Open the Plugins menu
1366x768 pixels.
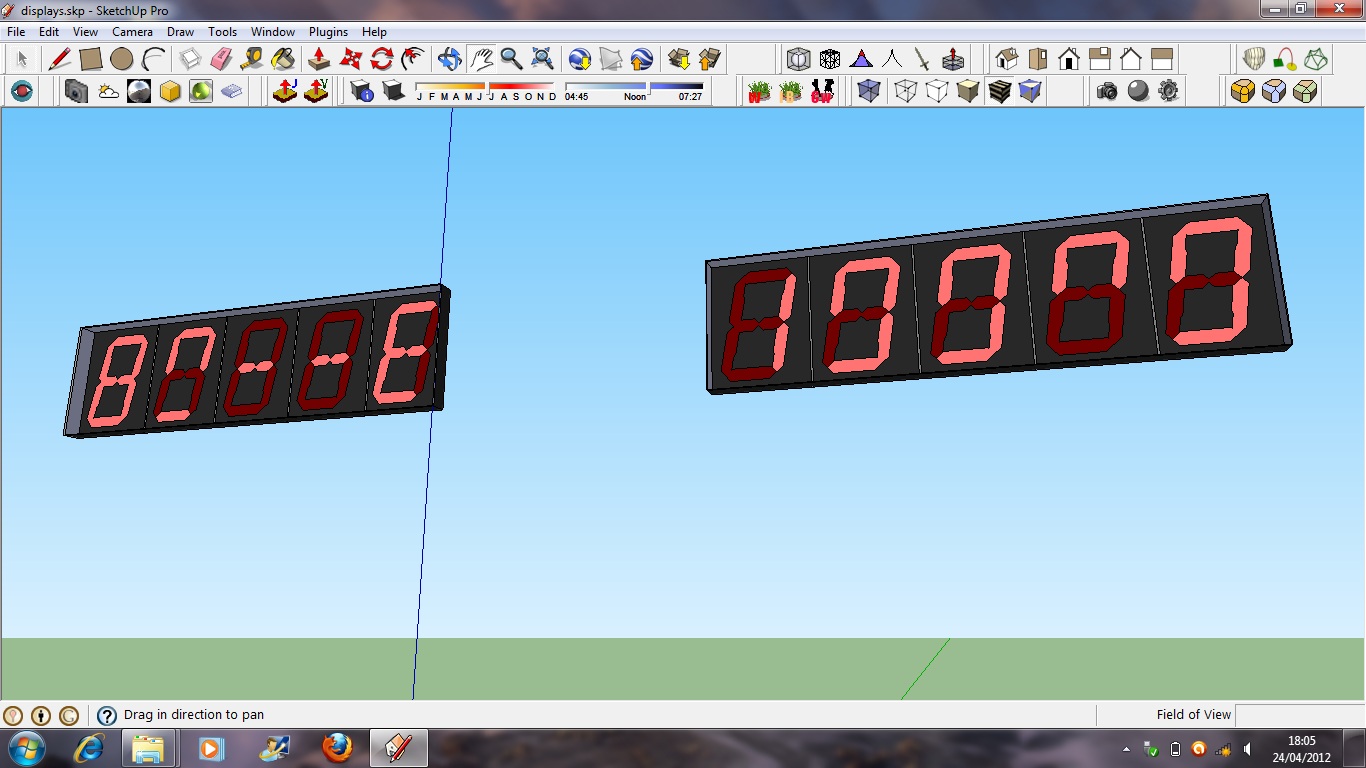[328, 31]
